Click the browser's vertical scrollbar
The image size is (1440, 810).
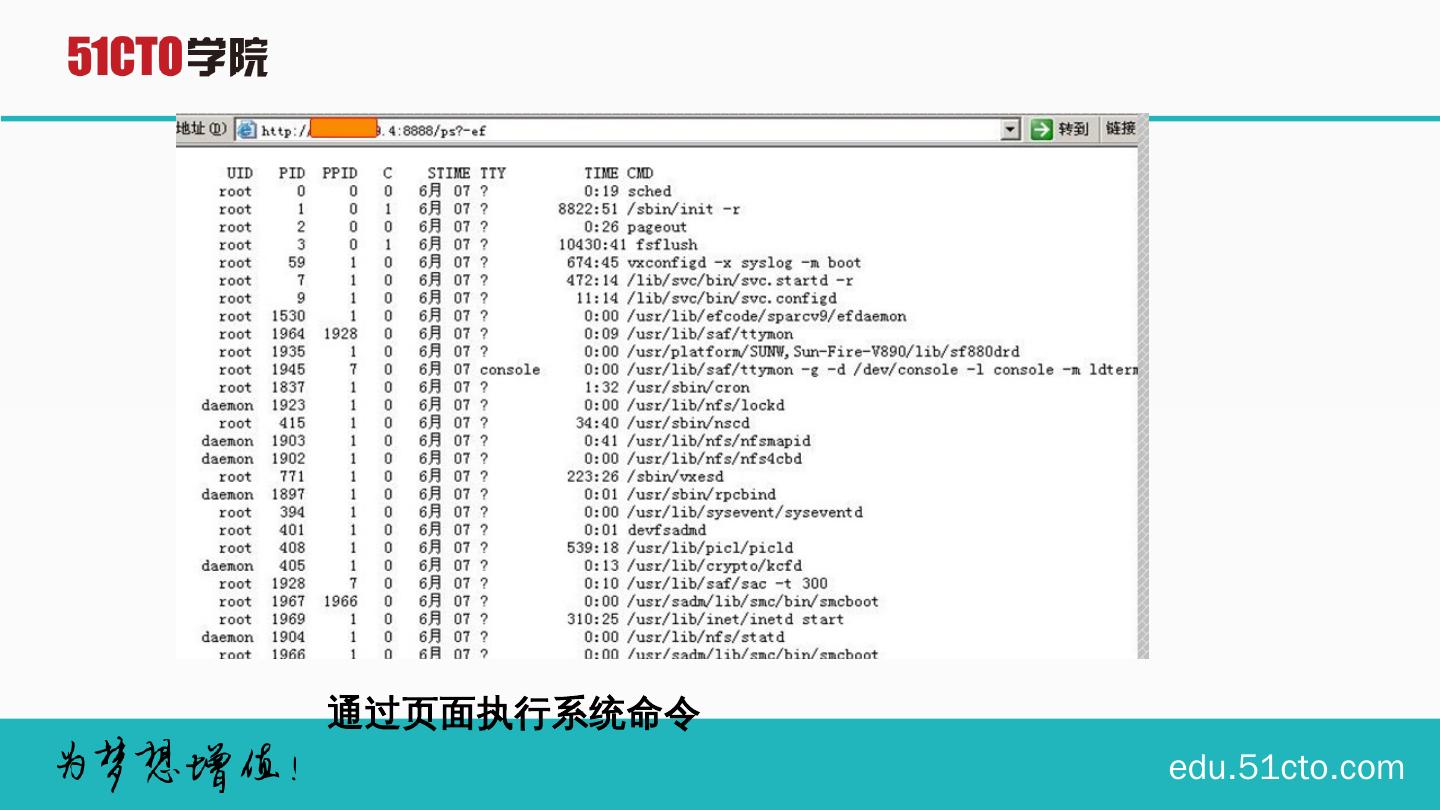click(1143, 400)
